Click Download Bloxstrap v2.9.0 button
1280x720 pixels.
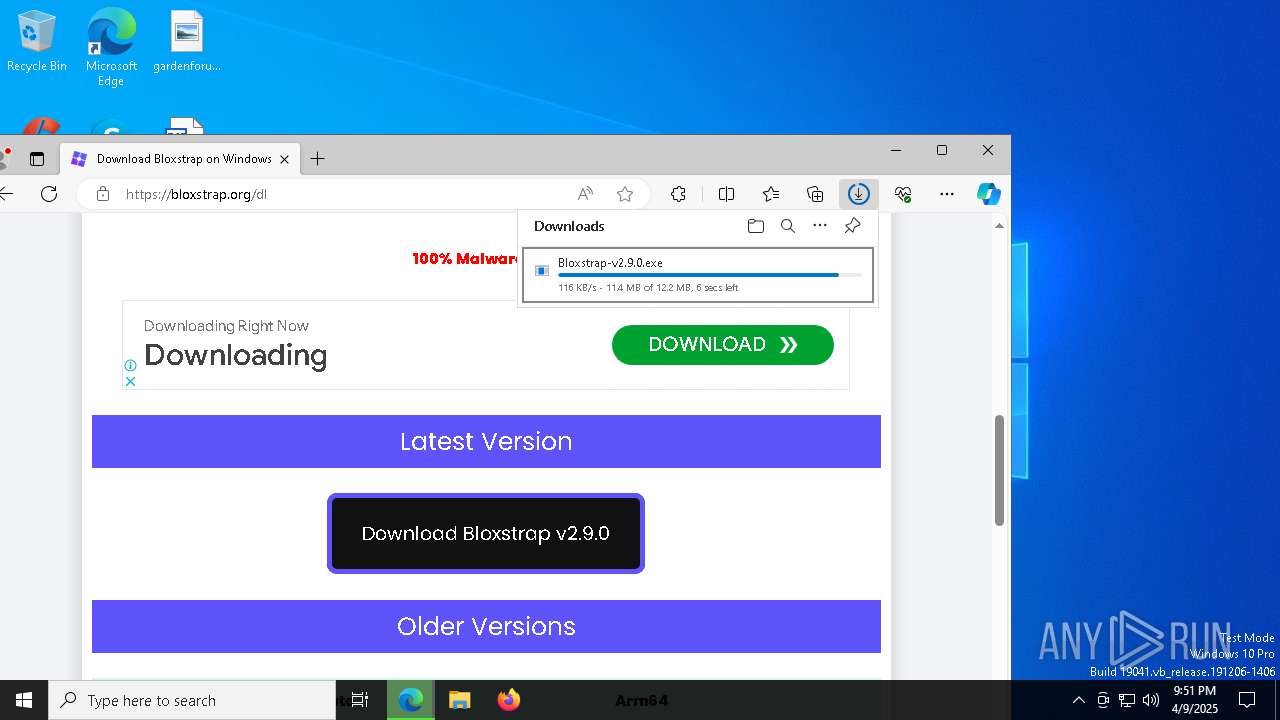coord(486,533)
